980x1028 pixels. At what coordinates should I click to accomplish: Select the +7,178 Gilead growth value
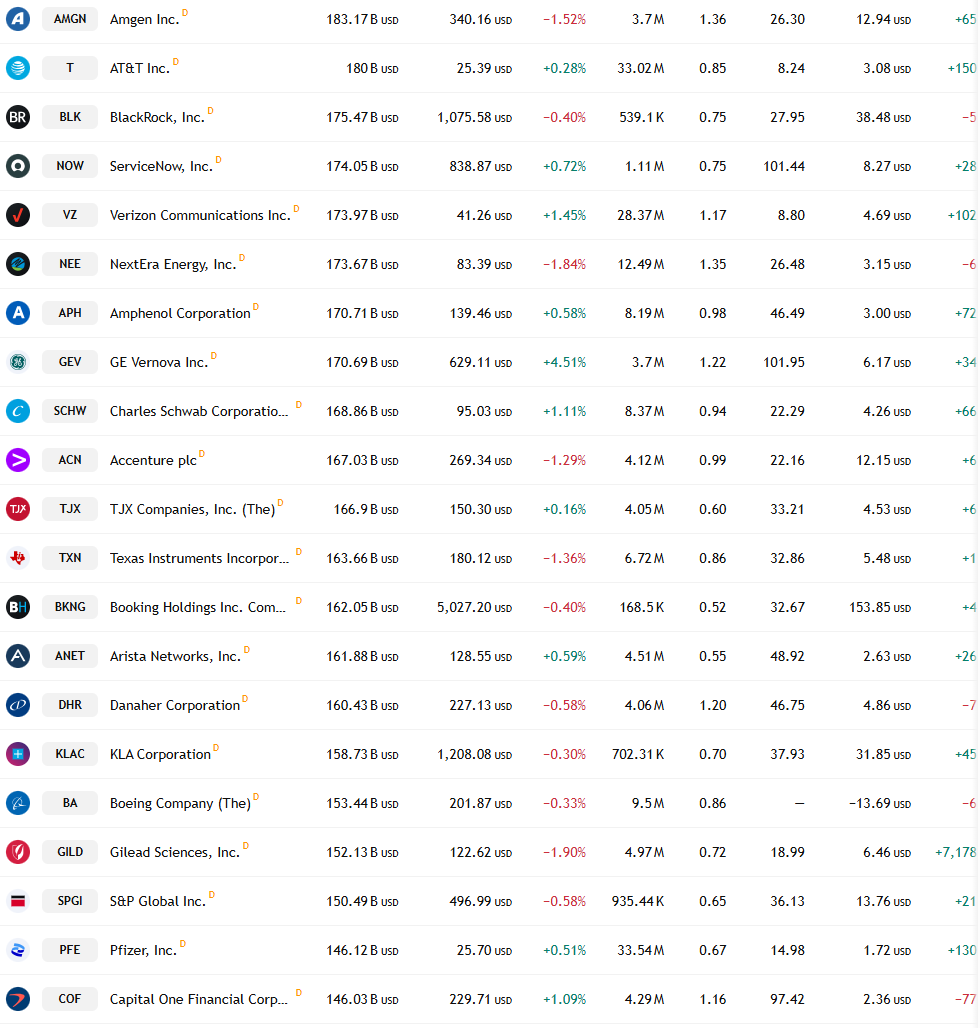coord(956,852)
